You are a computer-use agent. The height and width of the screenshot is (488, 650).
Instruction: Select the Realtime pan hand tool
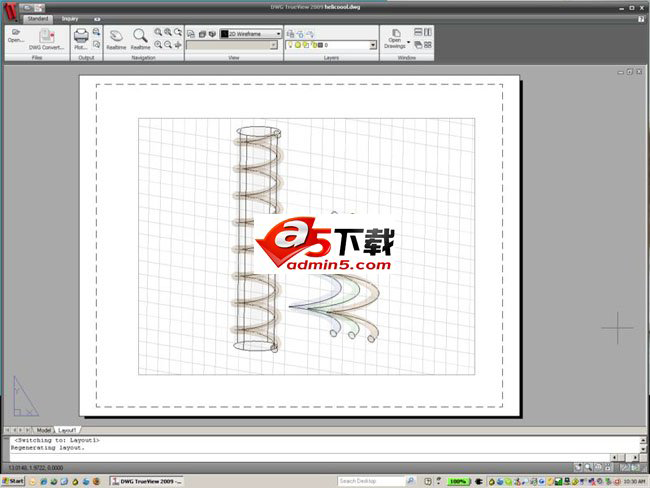(x=116, y=37)
